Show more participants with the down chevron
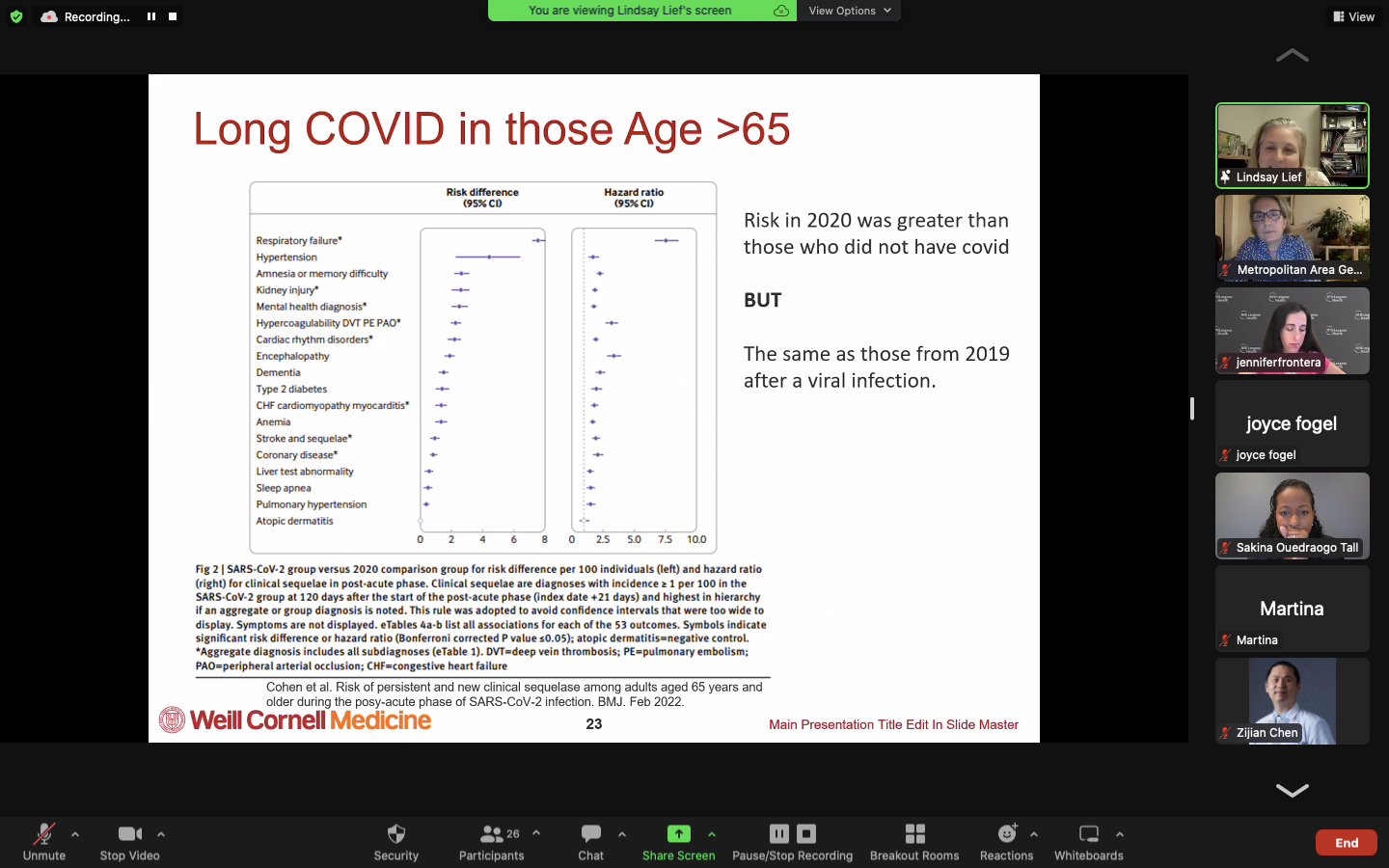 point(1293,790)
